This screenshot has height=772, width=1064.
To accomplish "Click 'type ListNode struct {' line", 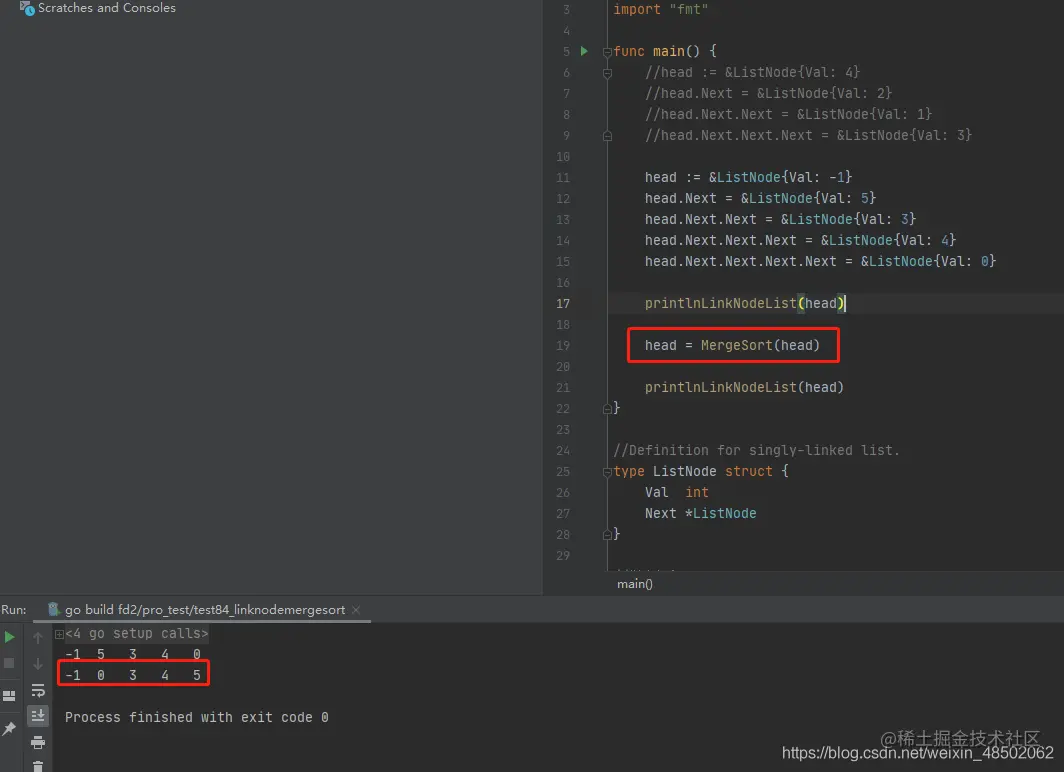I will [x=700, y=471].
